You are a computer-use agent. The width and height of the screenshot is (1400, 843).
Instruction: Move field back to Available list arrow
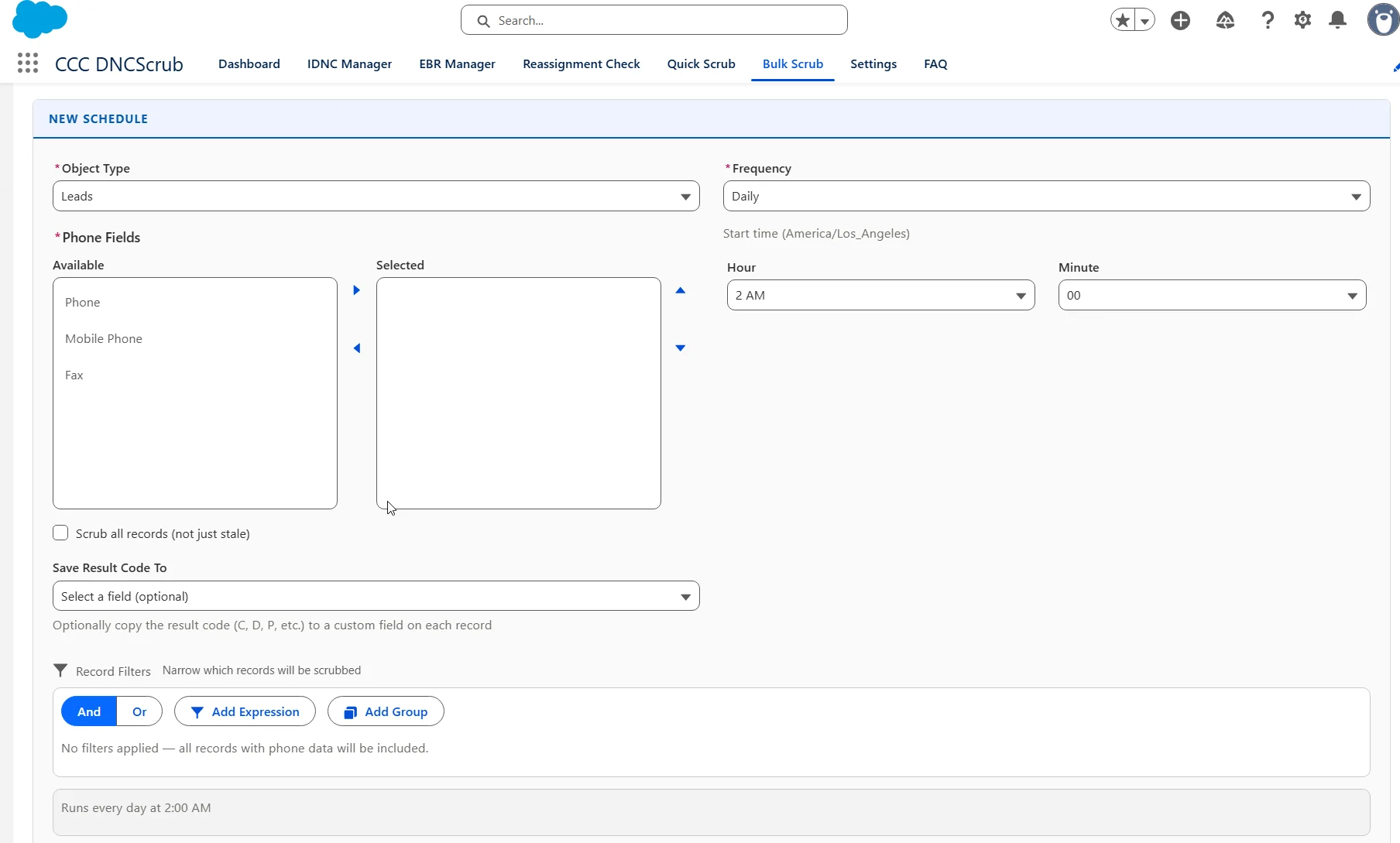357,348
